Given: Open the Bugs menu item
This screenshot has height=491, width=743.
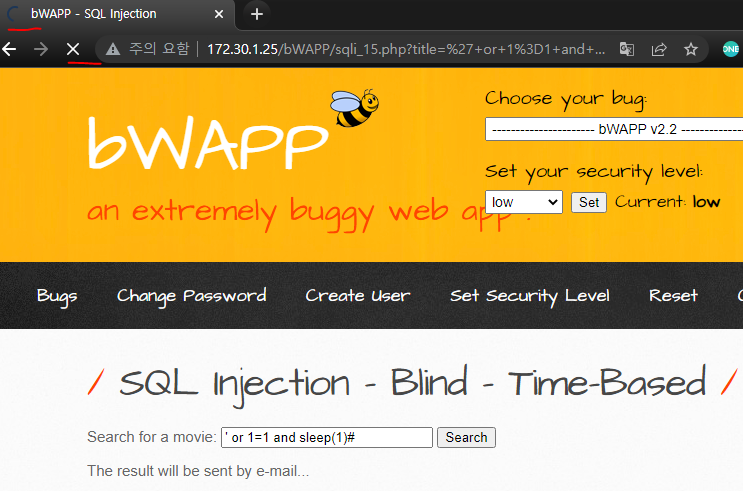Looking at the screenshot, I should point(57,296).
